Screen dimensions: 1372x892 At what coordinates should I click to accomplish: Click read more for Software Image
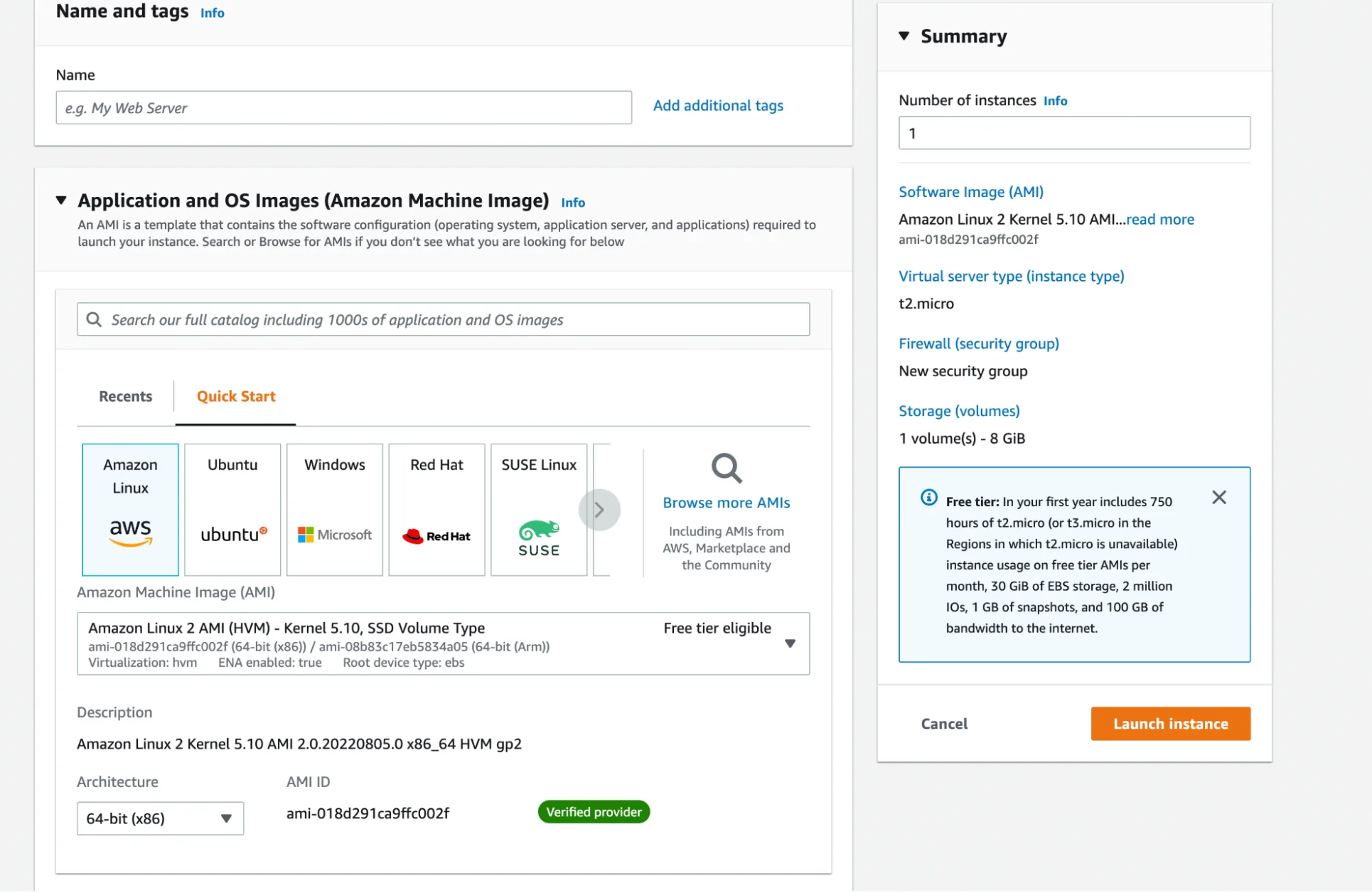coord(1160,219)
